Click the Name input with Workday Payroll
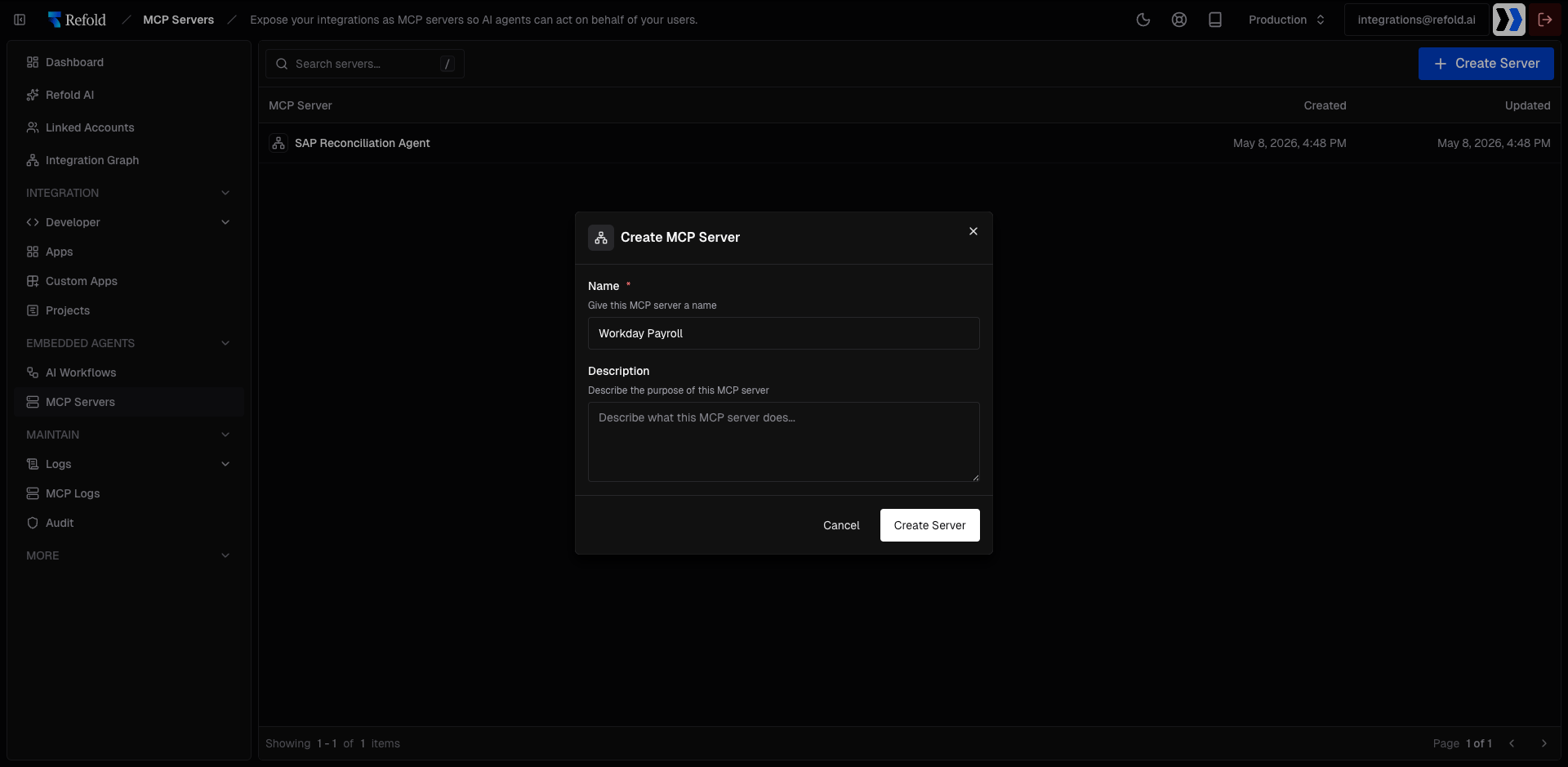1568x767 pixels. (784, 333)
